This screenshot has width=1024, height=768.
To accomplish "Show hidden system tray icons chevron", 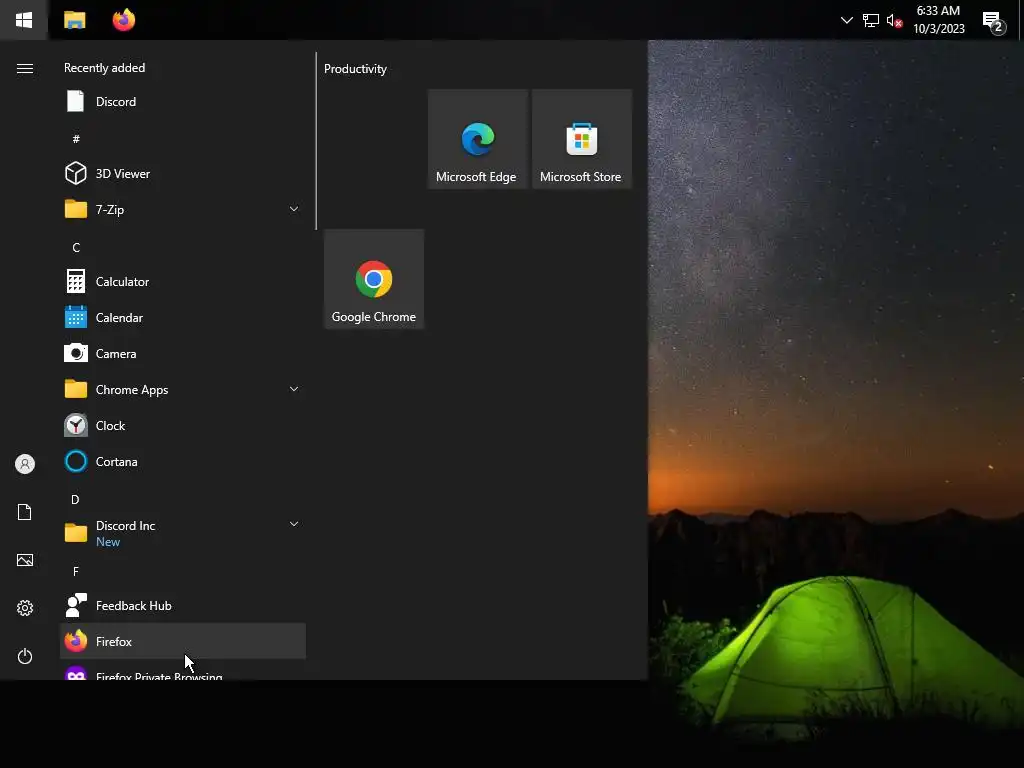I will [x=846, y=20].
